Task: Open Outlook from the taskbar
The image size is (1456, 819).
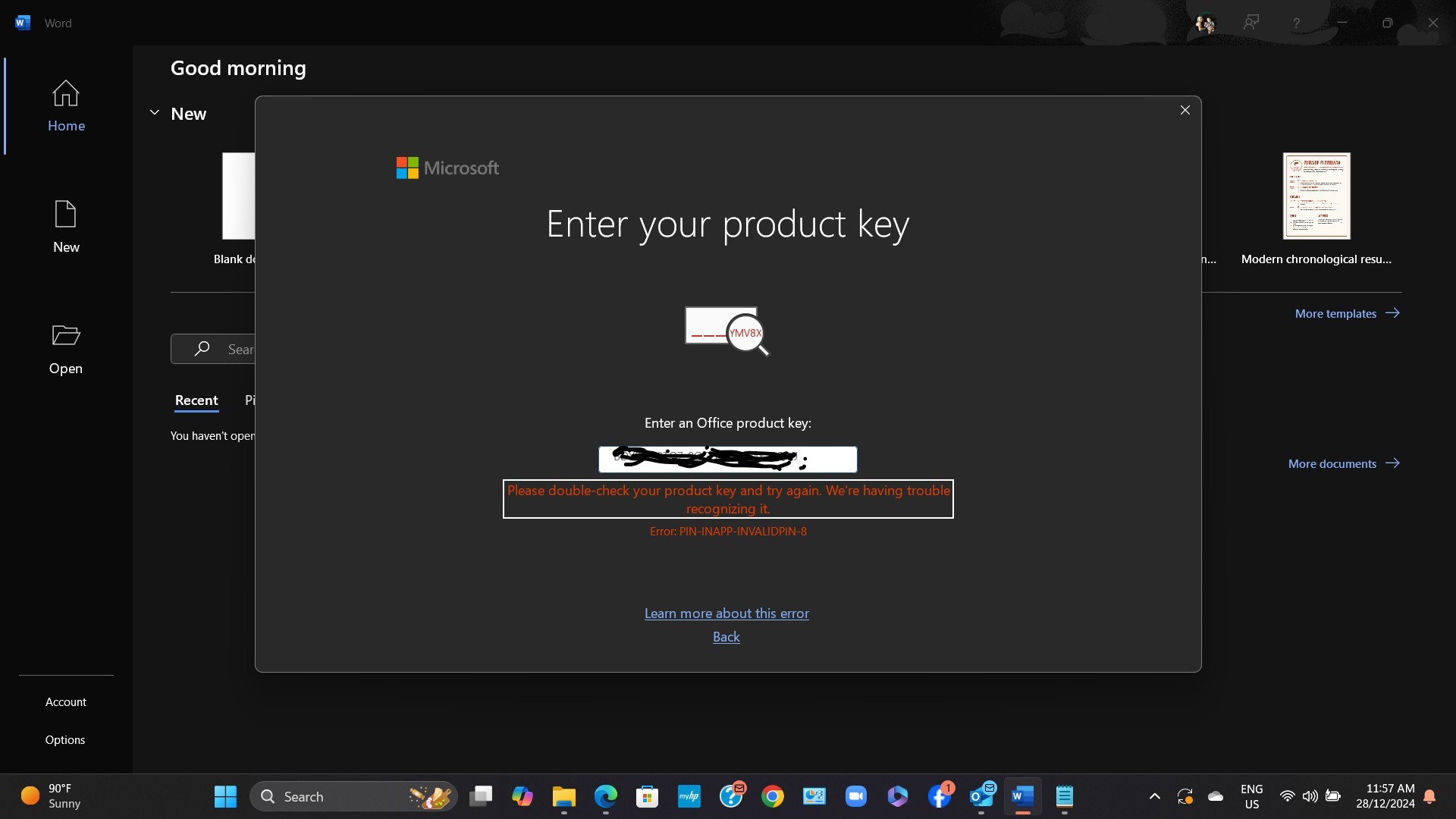Action: point(981,797)
